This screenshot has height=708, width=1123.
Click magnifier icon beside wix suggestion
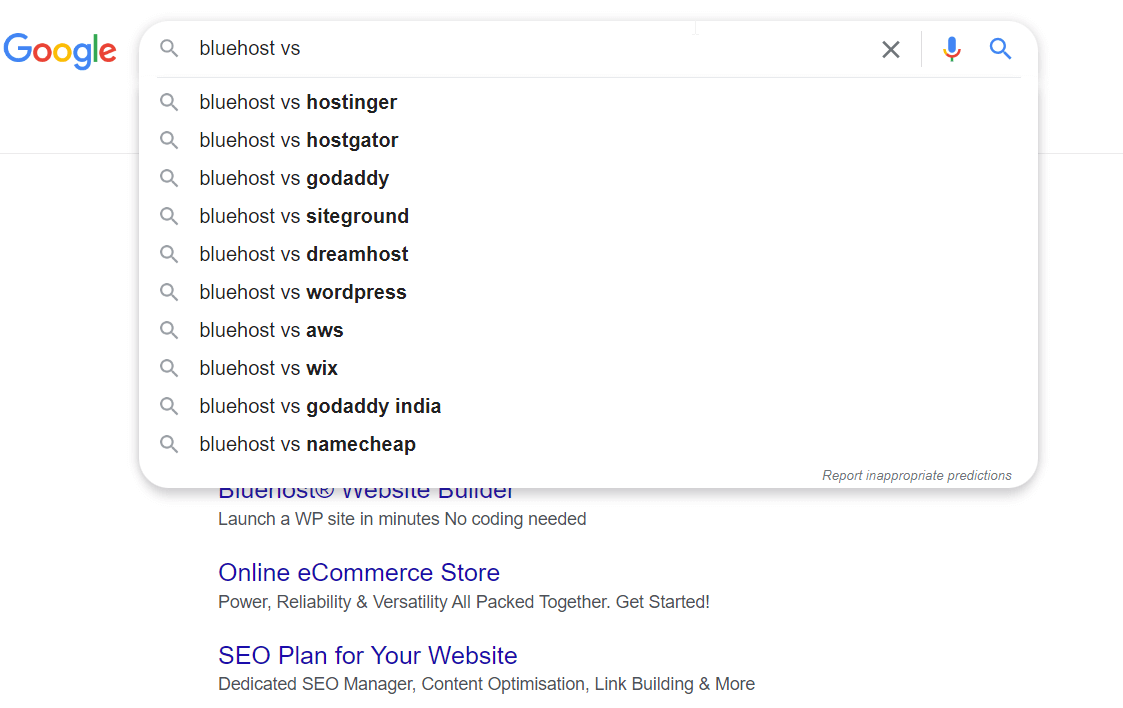(x=169, y=368)
